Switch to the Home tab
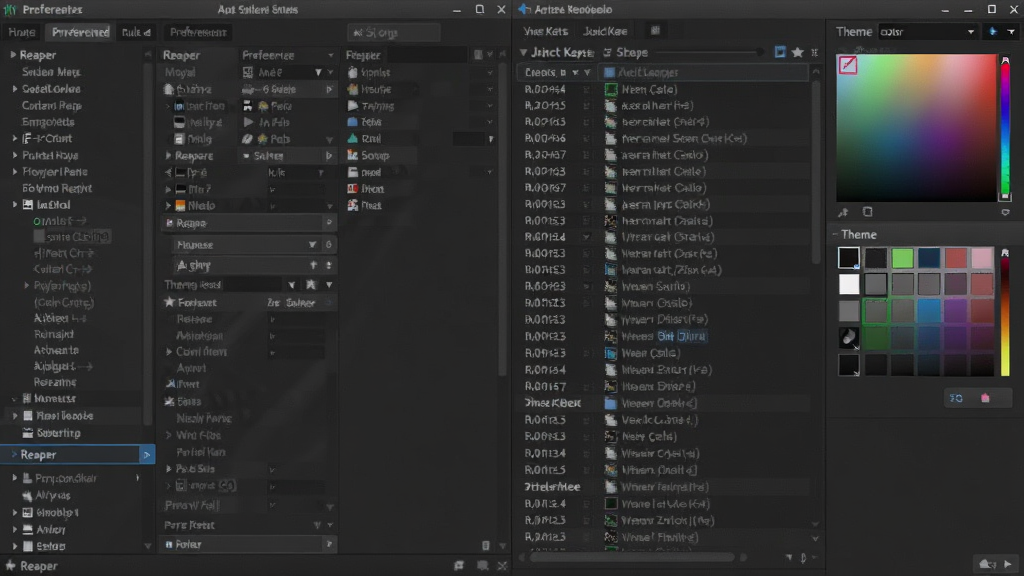This screenshot has width=1024, height=576. (22, 32)
